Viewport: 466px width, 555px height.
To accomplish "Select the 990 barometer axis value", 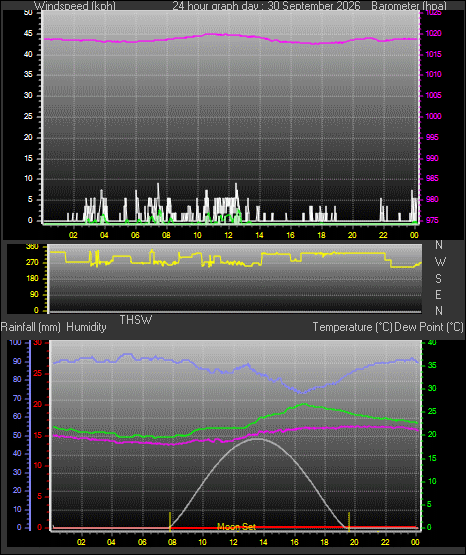I will [x=432, y=158].
